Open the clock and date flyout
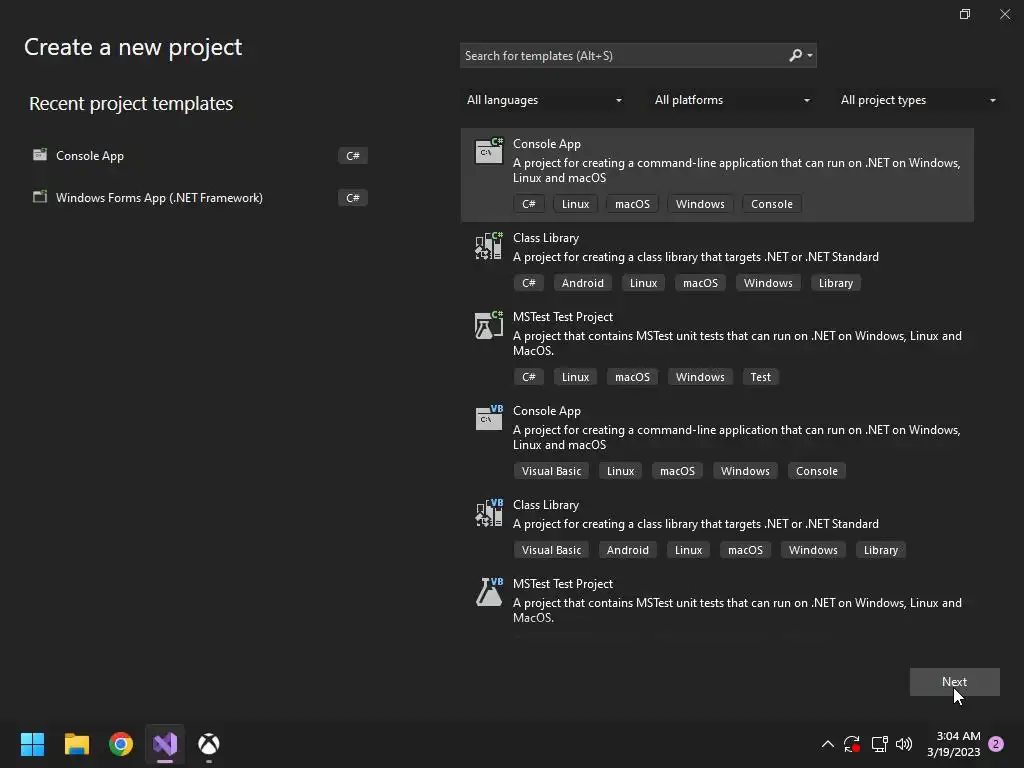The width and height of the screenshot is (1024, 768). (953, 744)
